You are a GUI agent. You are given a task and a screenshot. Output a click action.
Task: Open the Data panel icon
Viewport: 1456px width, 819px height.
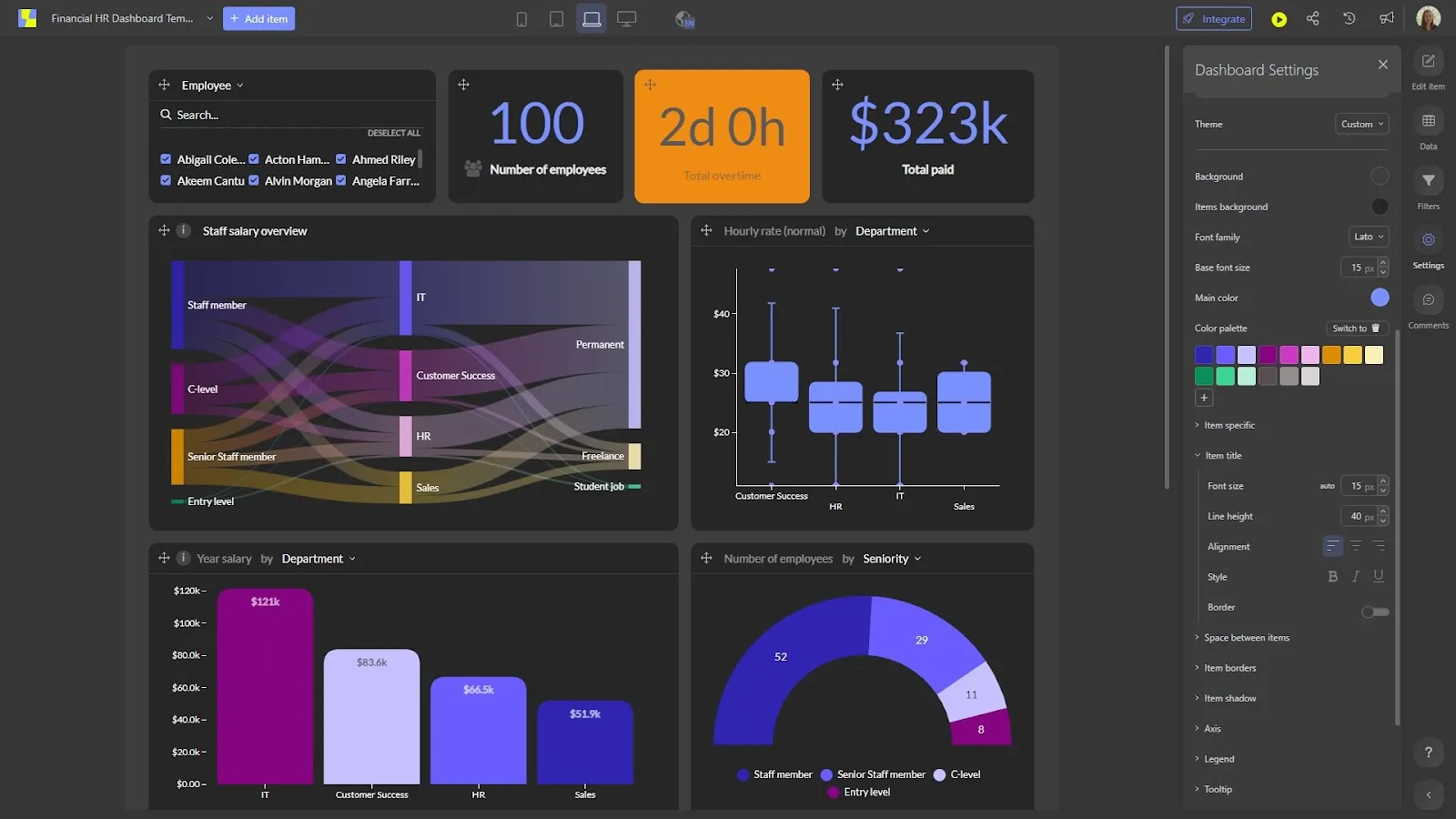(x=1429, y=121)
